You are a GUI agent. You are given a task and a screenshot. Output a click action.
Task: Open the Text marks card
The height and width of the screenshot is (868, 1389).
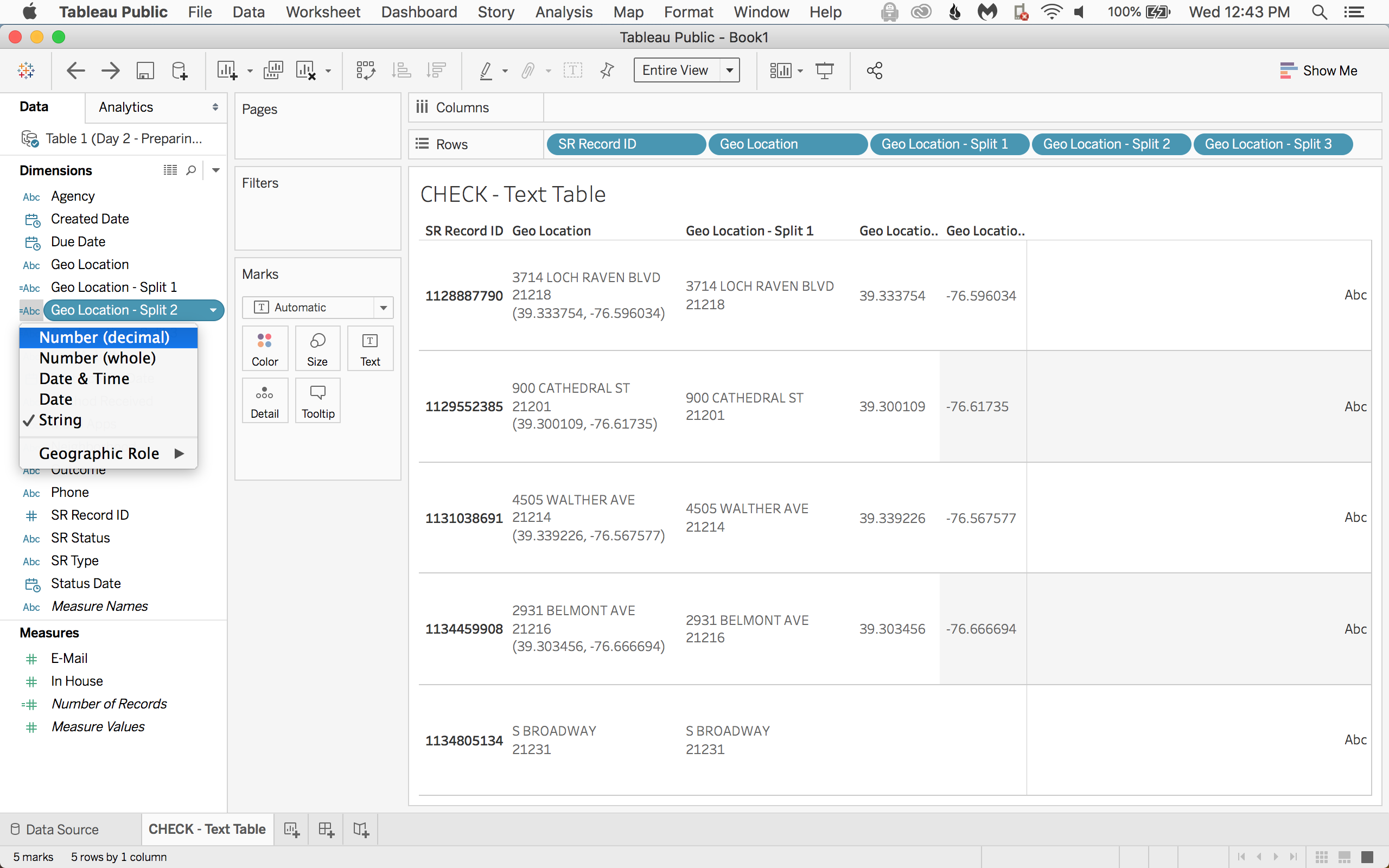(x=370, y=349)
